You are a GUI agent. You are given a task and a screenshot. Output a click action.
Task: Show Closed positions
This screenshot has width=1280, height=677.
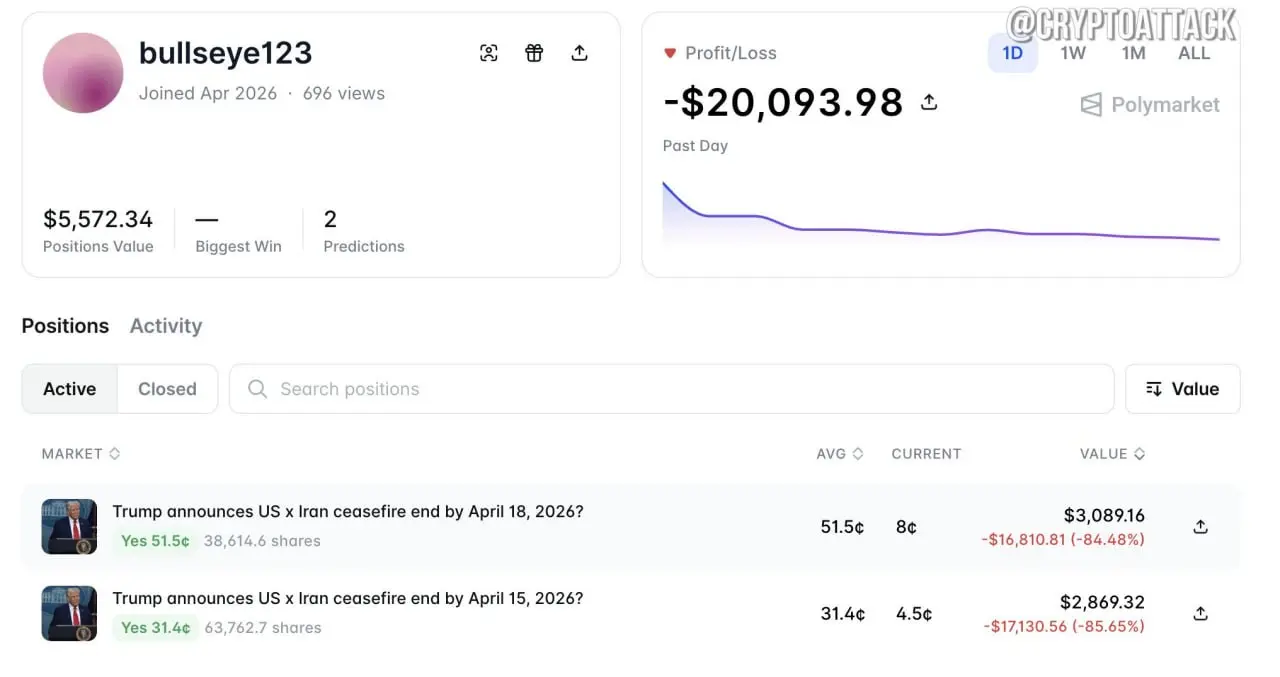167,389
